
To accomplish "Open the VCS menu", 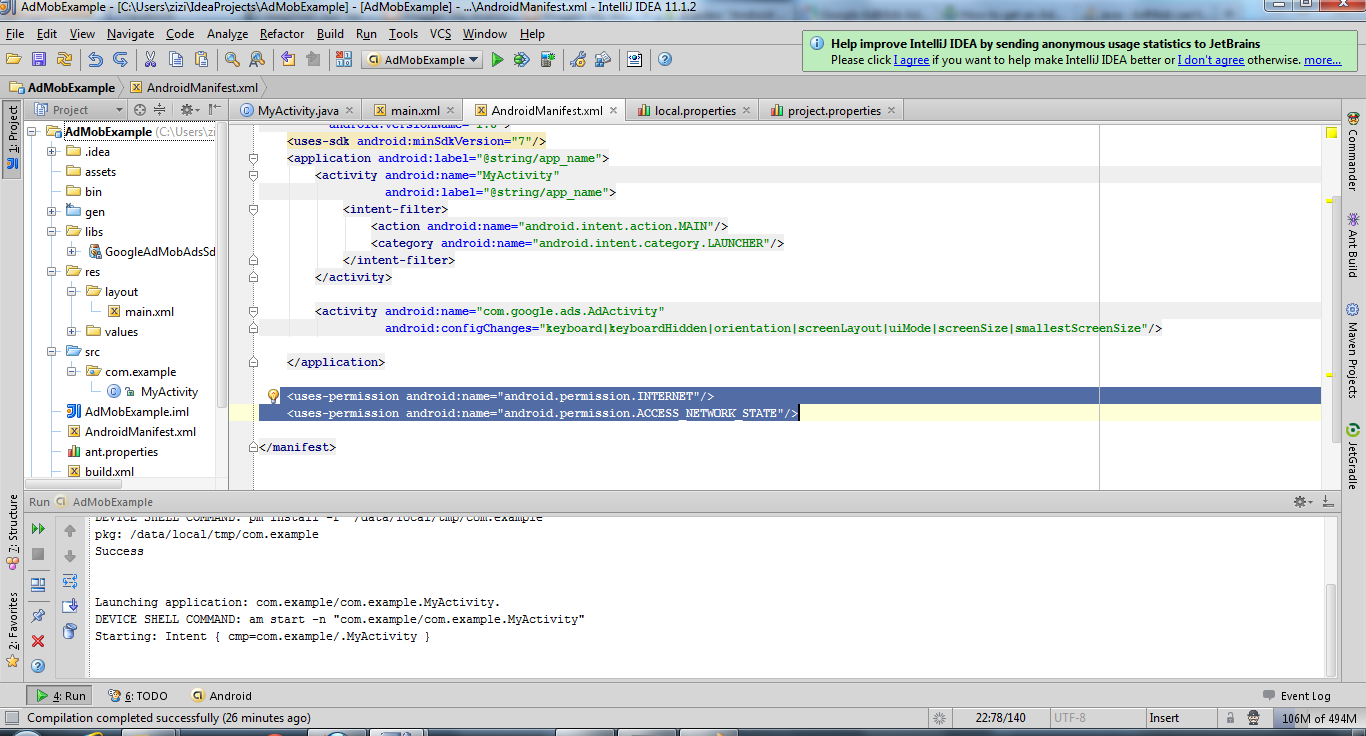I will click(441, 34).
